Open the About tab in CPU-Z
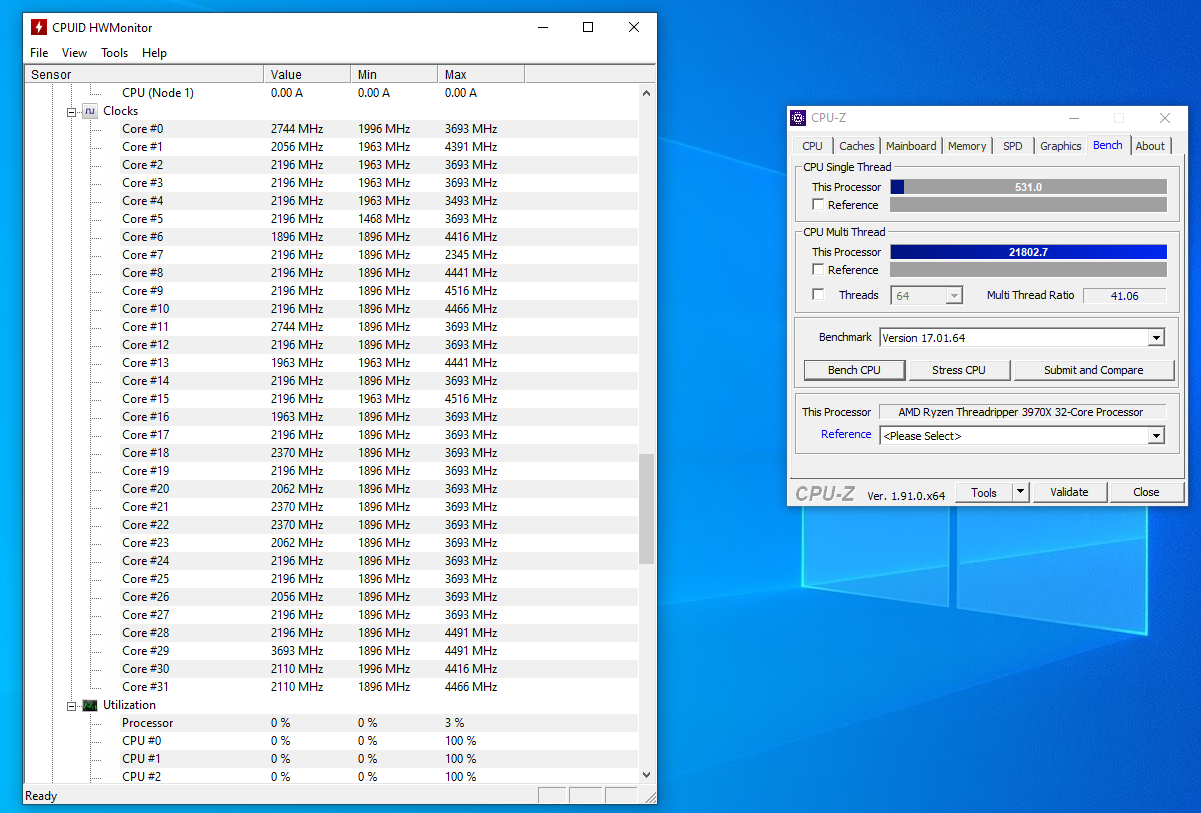This screenshot has height=813, width=1201. pos(1150,146)
